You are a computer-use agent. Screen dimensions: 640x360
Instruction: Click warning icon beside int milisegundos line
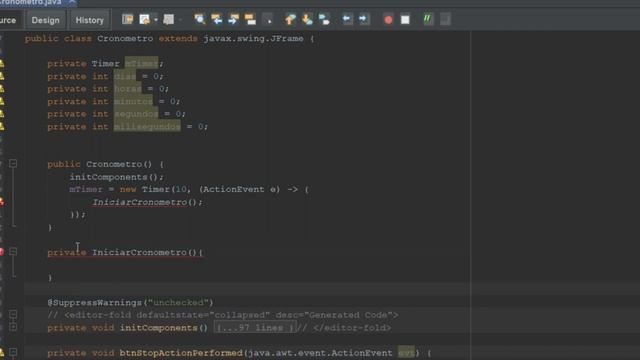point(2,127)
